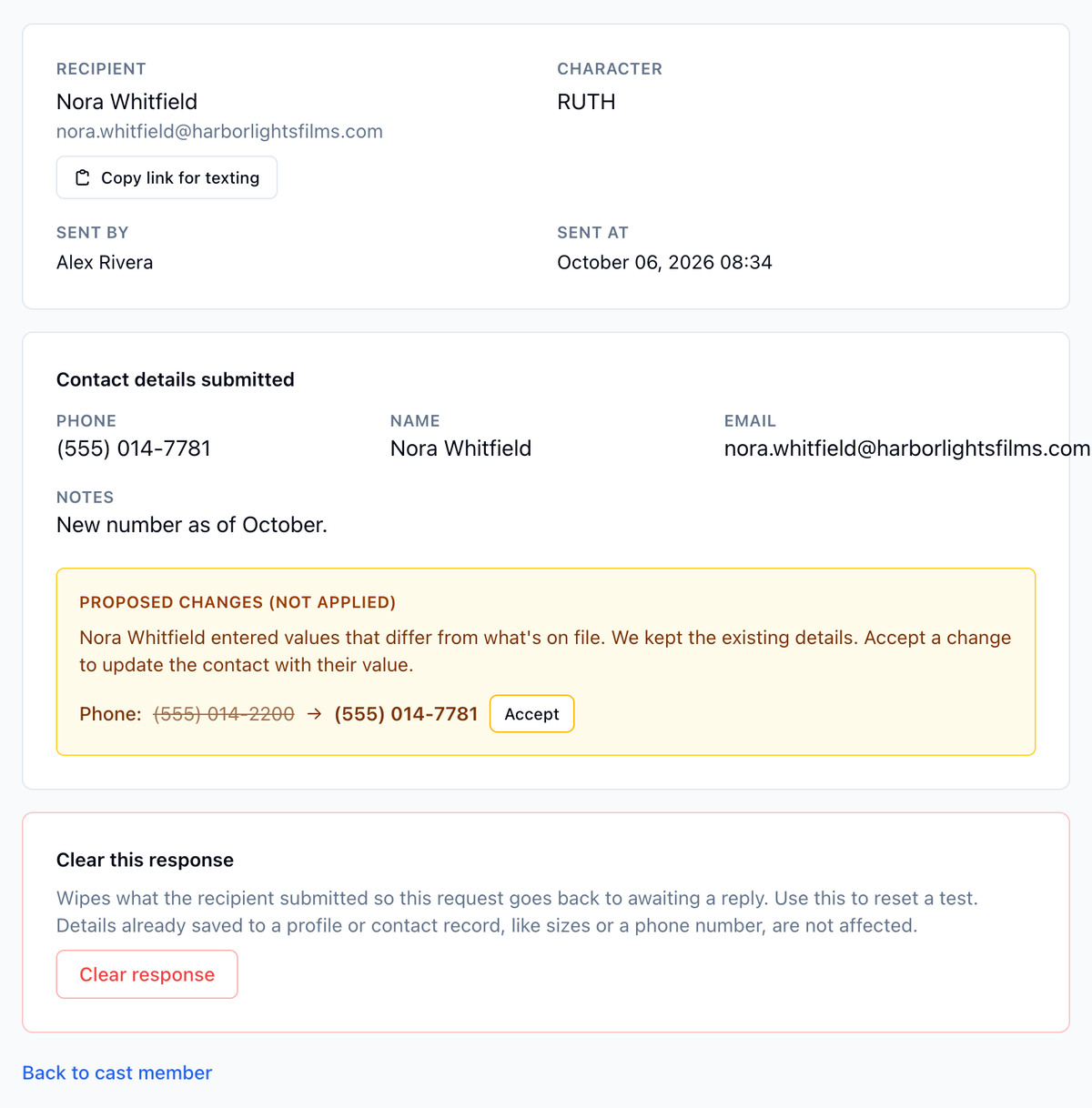Select the email value under the EMAIL label
The height and width of the screenshot is (1108, 1092).
[906, 448]
